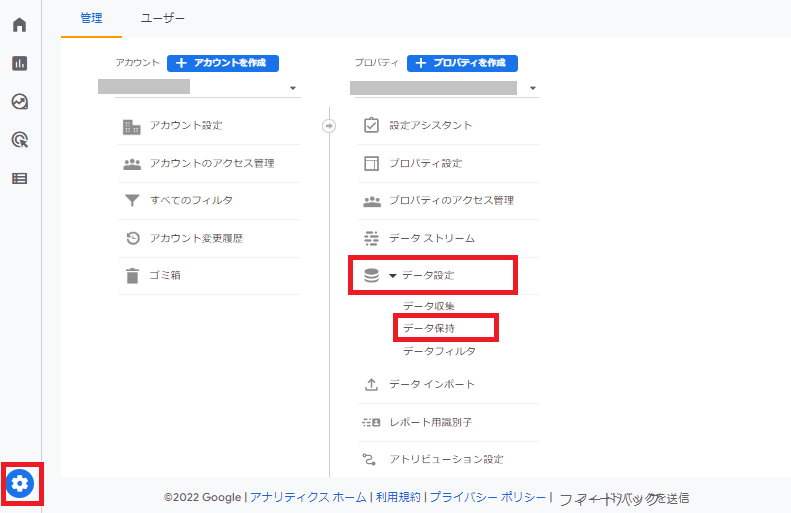The height and width of the screenshot is (513, 791).
Task: Switch to the ユーザー tab
Action: (x=162, y=18)
